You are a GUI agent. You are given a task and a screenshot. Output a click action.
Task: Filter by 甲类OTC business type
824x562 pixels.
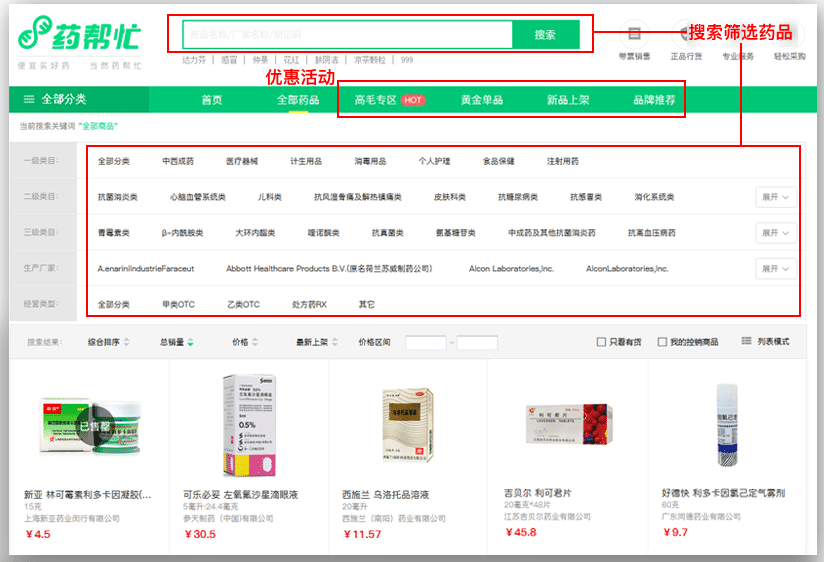178,304
